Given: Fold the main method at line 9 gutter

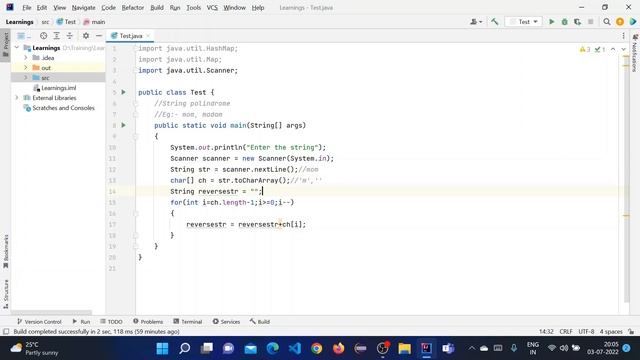Looking at the screenshot, I should click(136, 136).
